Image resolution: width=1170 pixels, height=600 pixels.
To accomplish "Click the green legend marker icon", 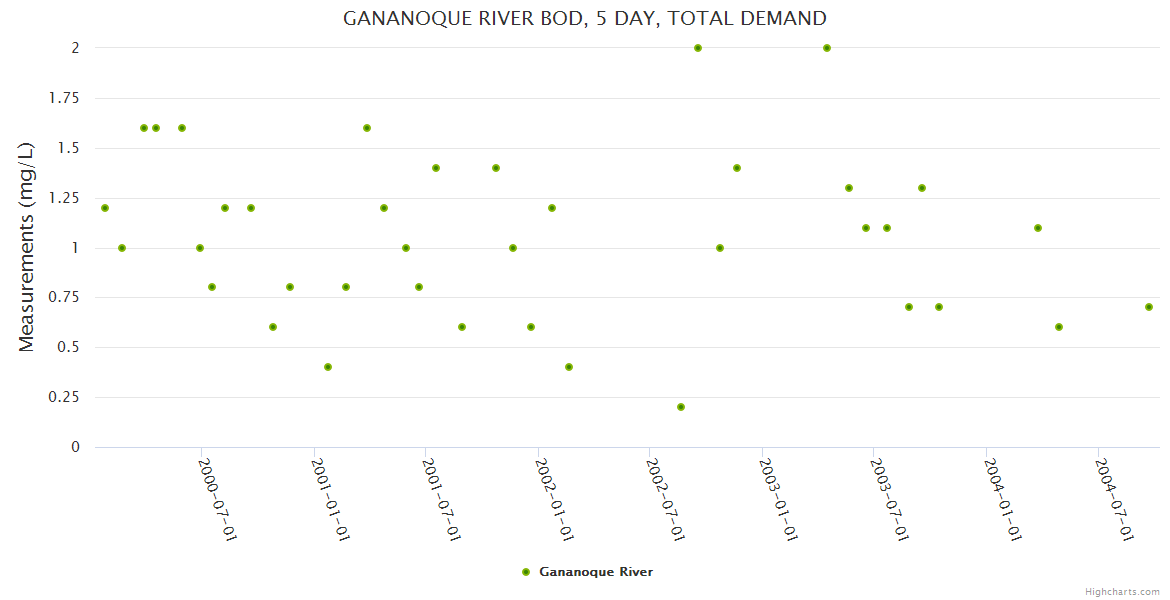I will click(526, 572).
